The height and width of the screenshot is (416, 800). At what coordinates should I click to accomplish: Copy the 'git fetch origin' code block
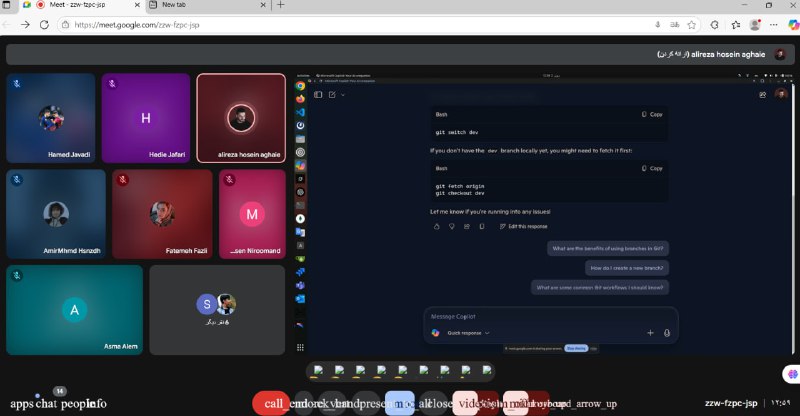(x=652, y=168)
